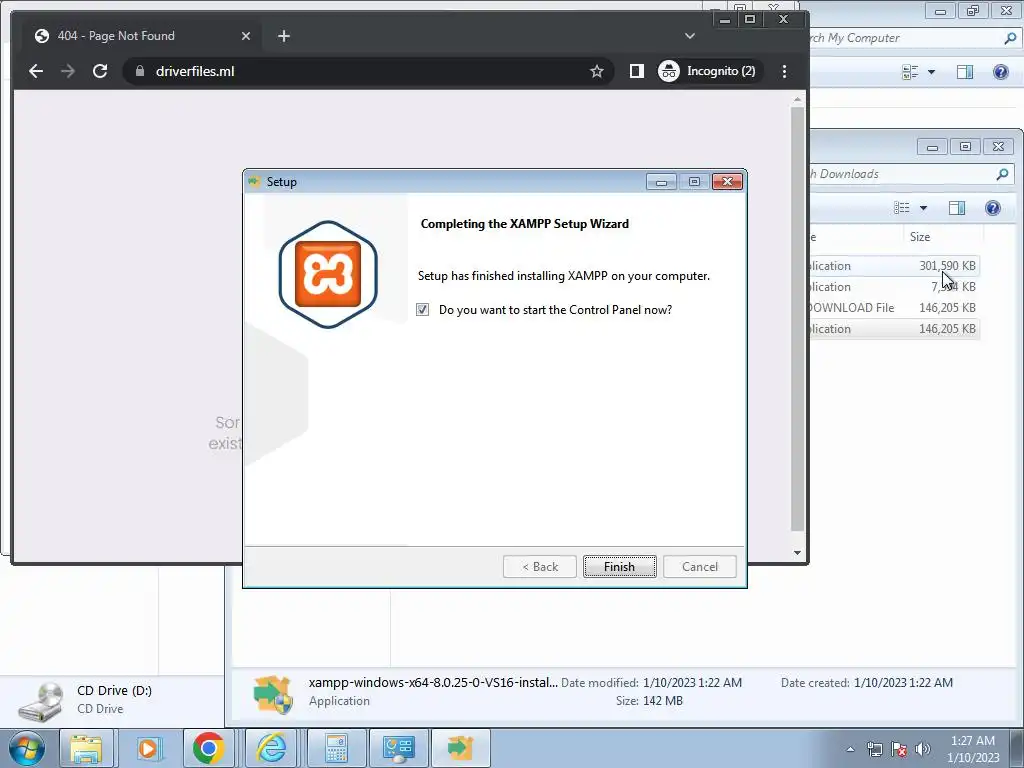This screenshot has width=1024, height=768.
Task: Open Control Panel taskbar item
Action: point(398,748)
